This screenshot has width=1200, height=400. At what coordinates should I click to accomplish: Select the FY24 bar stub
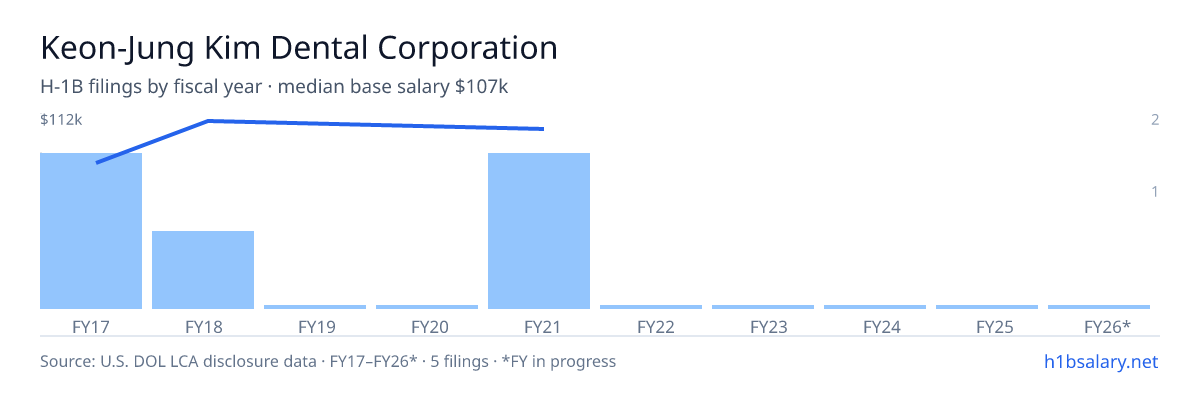(875, 307)
